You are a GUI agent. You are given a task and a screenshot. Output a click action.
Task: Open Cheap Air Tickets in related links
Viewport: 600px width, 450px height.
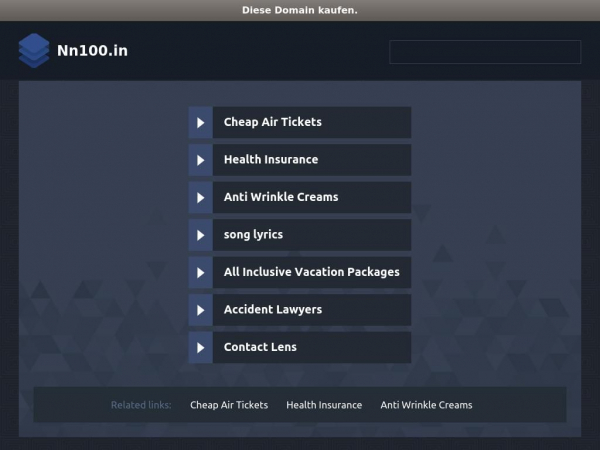point(229,405)
